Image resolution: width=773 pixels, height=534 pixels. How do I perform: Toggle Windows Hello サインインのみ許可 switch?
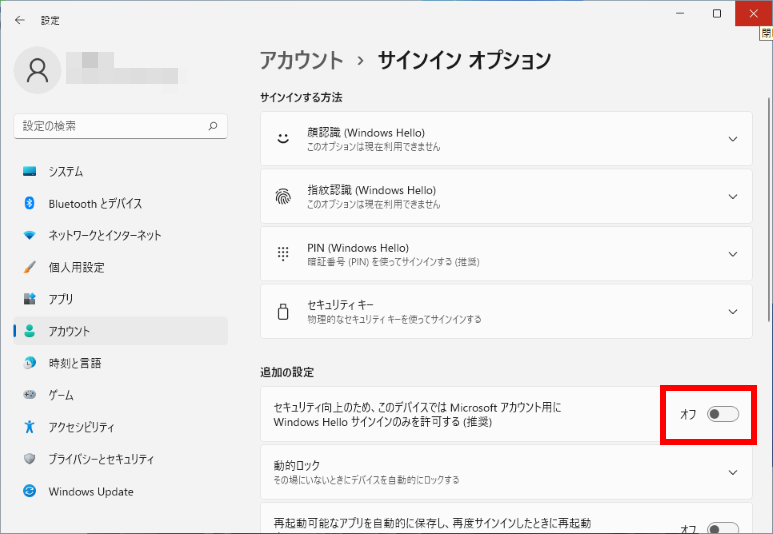tap(723, 414)
